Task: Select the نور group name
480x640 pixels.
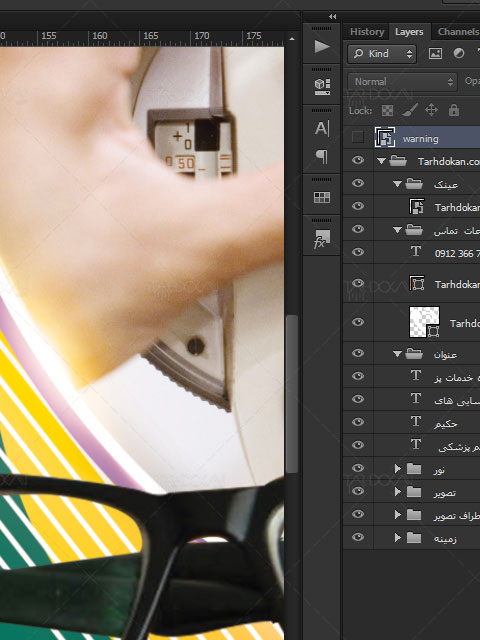Action: (x=439, y=470)
